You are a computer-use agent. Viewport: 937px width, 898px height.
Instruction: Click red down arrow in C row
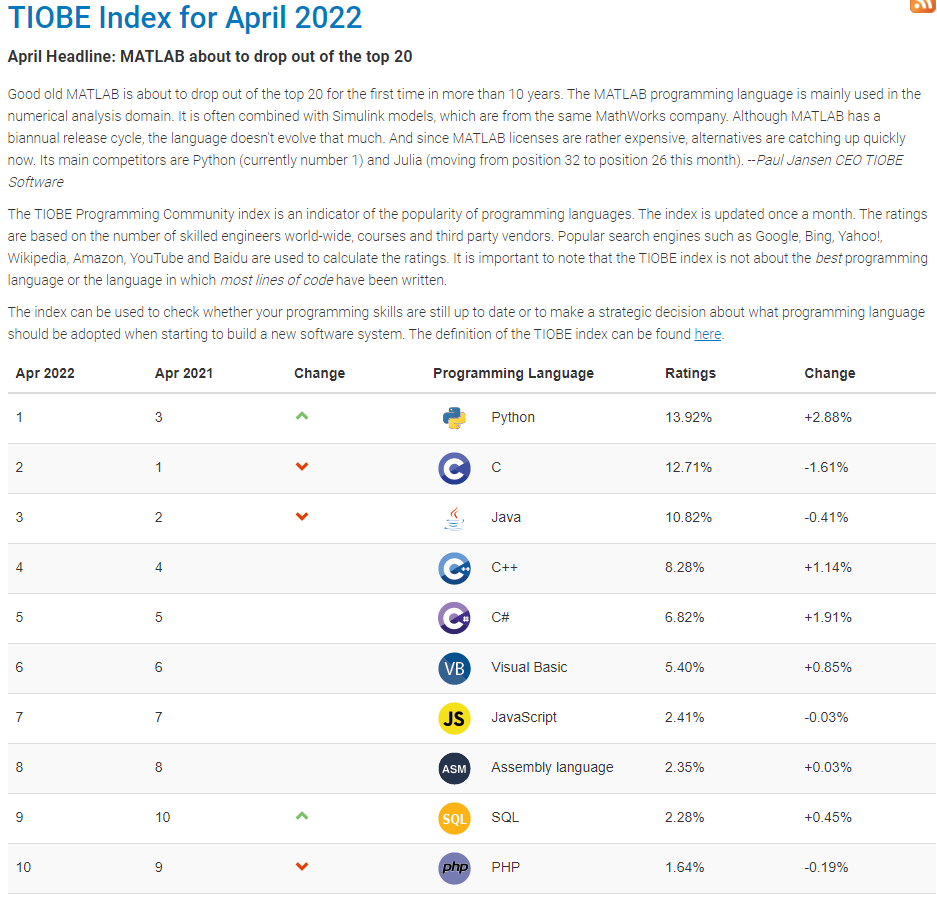pos(302,466)
